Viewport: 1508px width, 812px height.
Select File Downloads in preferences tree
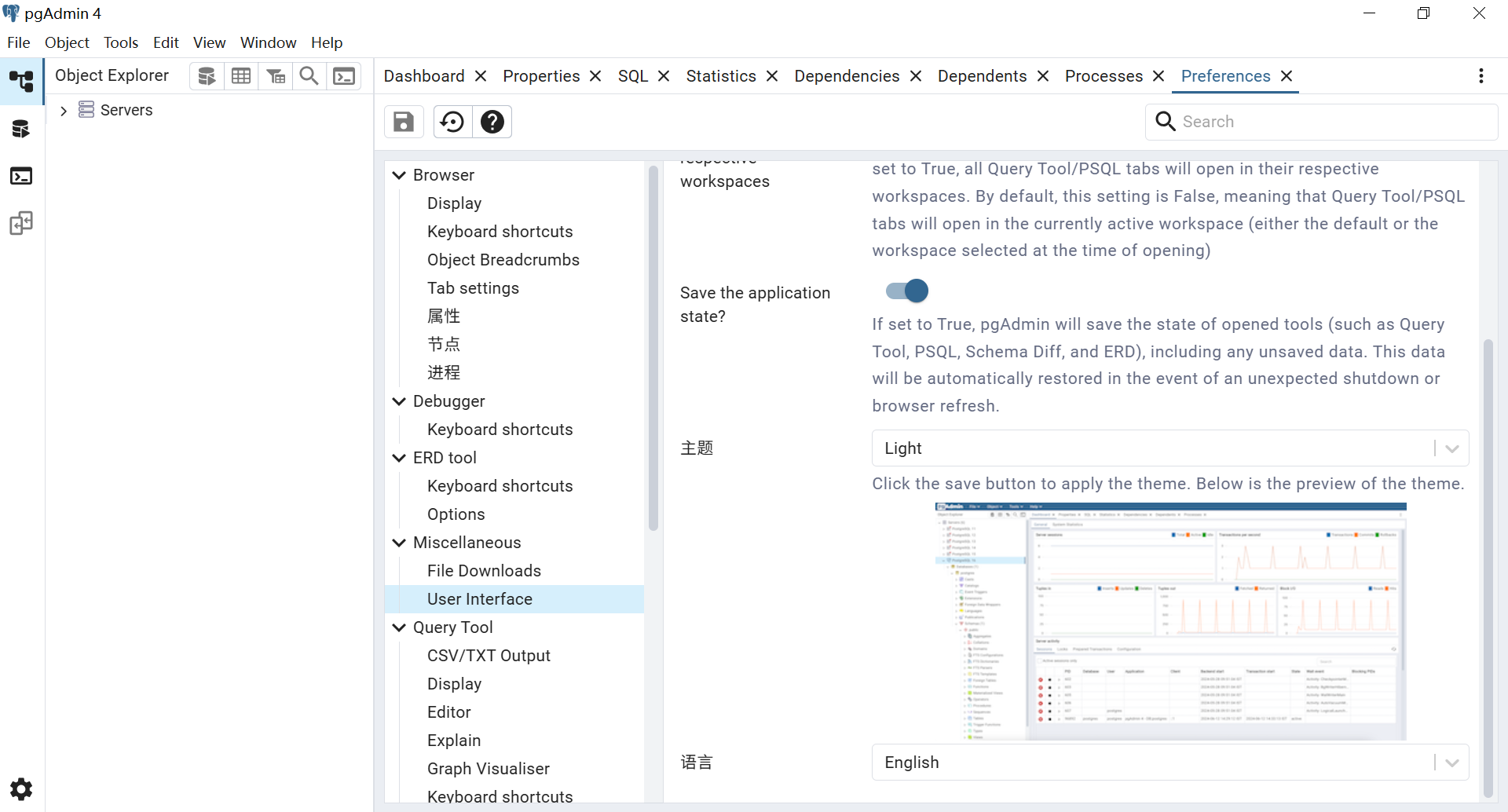(484, 571)
